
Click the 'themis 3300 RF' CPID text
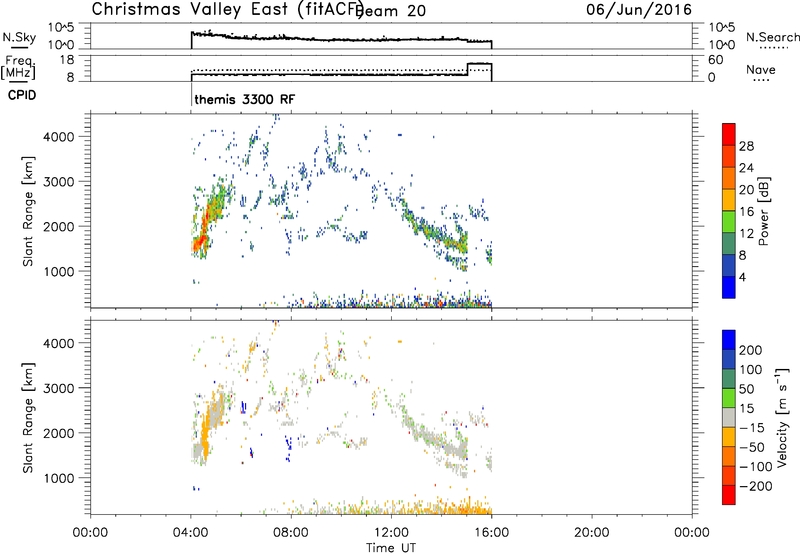pos(244,99)
